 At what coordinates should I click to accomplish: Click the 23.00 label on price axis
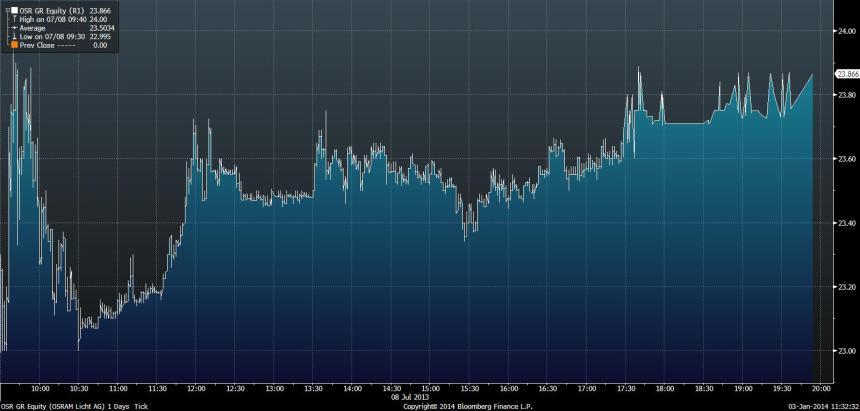[x=845, y=351]
